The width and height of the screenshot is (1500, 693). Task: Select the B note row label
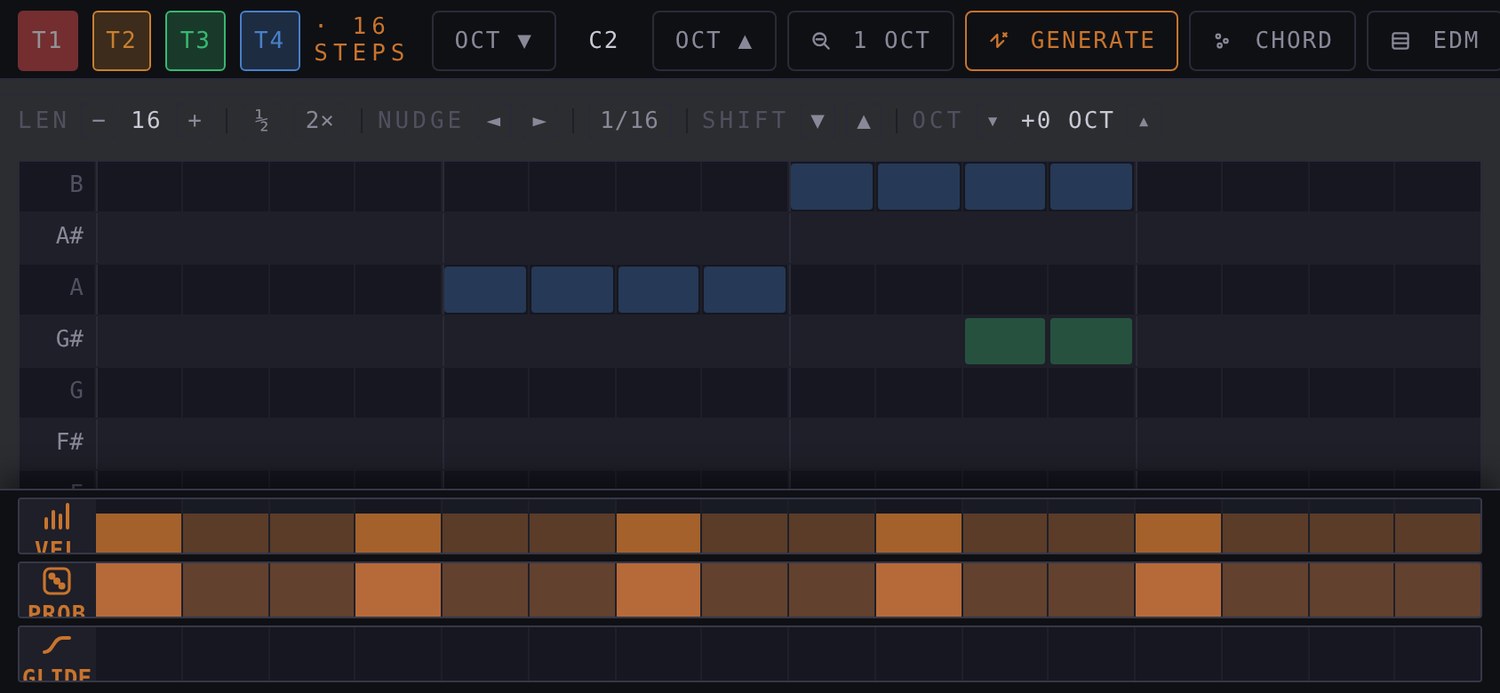tap(76, 185)
